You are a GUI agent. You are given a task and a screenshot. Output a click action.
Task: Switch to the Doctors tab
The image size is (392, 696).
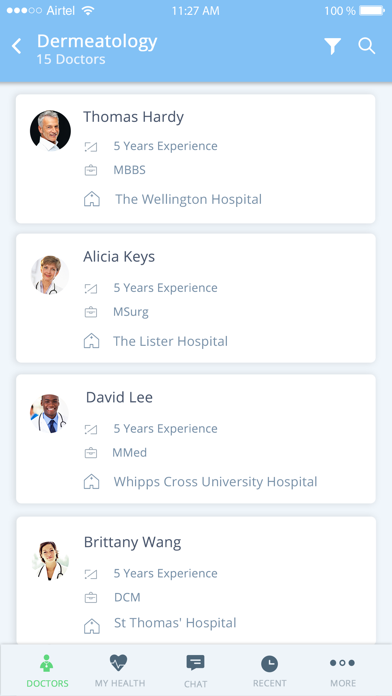[48, 671]
